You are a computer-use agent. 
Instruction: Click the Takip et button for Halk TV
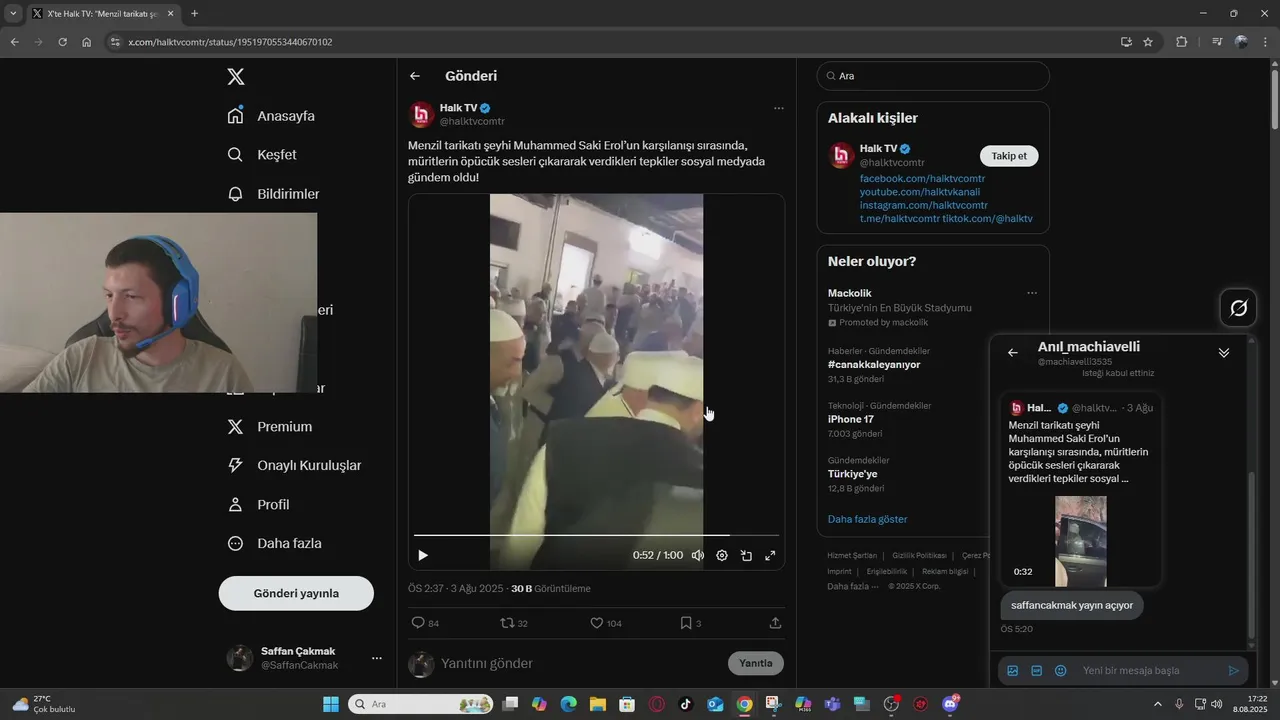click(x=1009, y=156)
